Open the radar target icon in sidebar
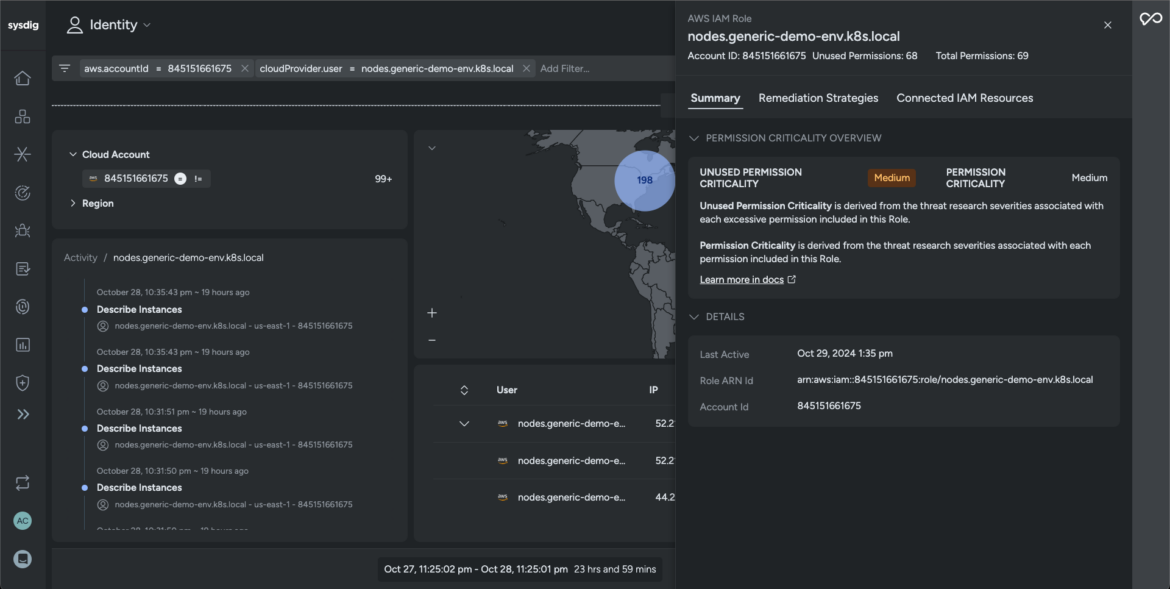Screen dimensions: 1170x589 click(22, 193)
